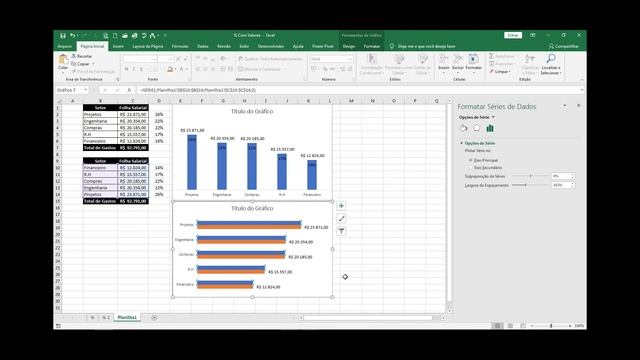Click the chart elements plus button
This screenshot has height=360, width=640.
point(341,206)
